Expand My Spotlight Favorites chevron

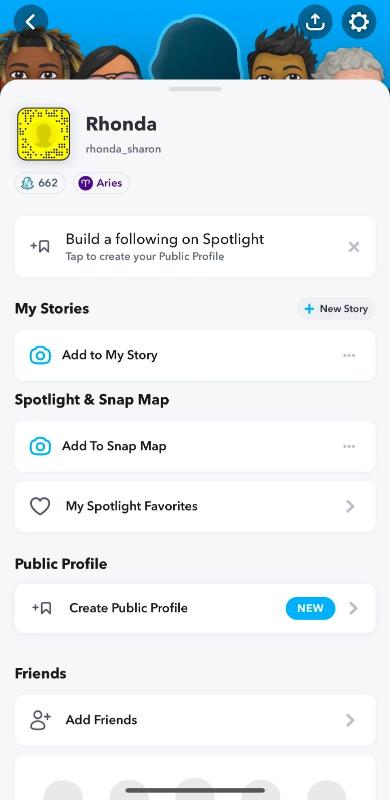[x=350, y=506]
